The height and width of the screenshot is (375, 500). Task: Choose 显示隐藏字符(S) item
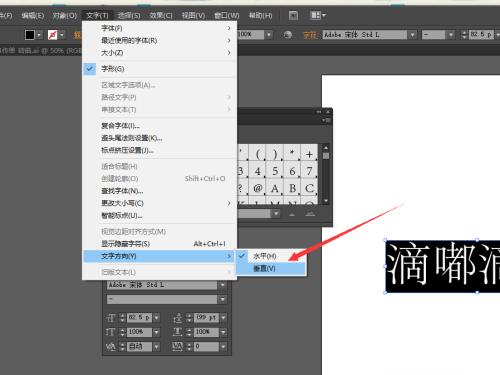point(159,244)
